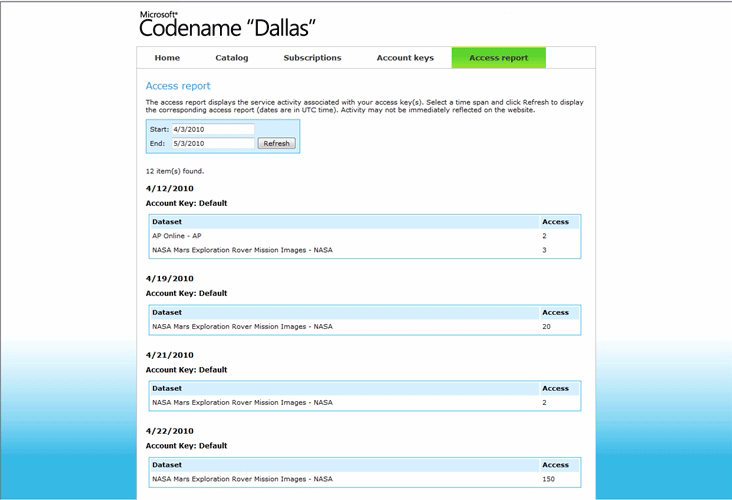Click Account Key: Default under 4/22/2010
Screen dimensions: 732x500
pyautogui.click(x=186, y=446)
